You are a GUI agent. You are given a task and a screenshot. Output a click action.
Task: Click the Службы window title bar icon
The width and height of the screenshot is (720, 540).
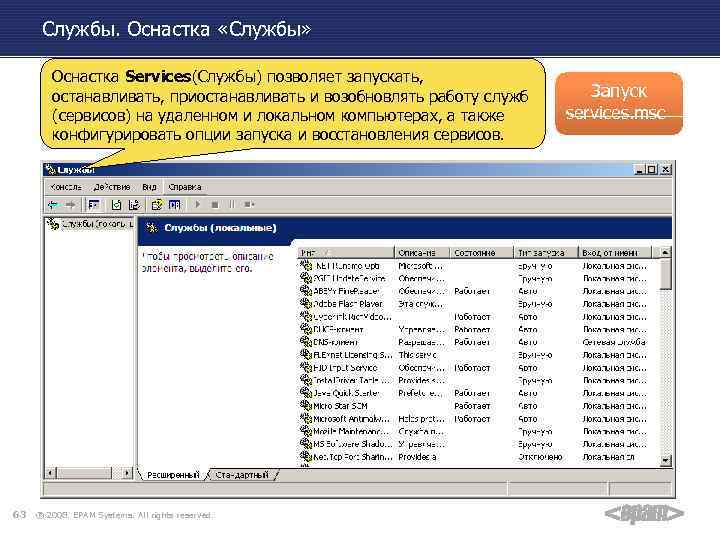tap(51, 169)
